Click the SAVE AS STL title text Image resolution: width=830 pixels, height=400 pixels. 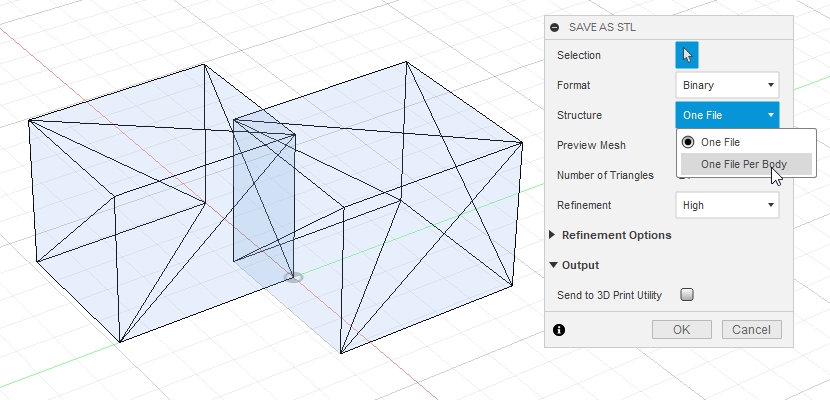pyautogui.click(x=601, y=28)
